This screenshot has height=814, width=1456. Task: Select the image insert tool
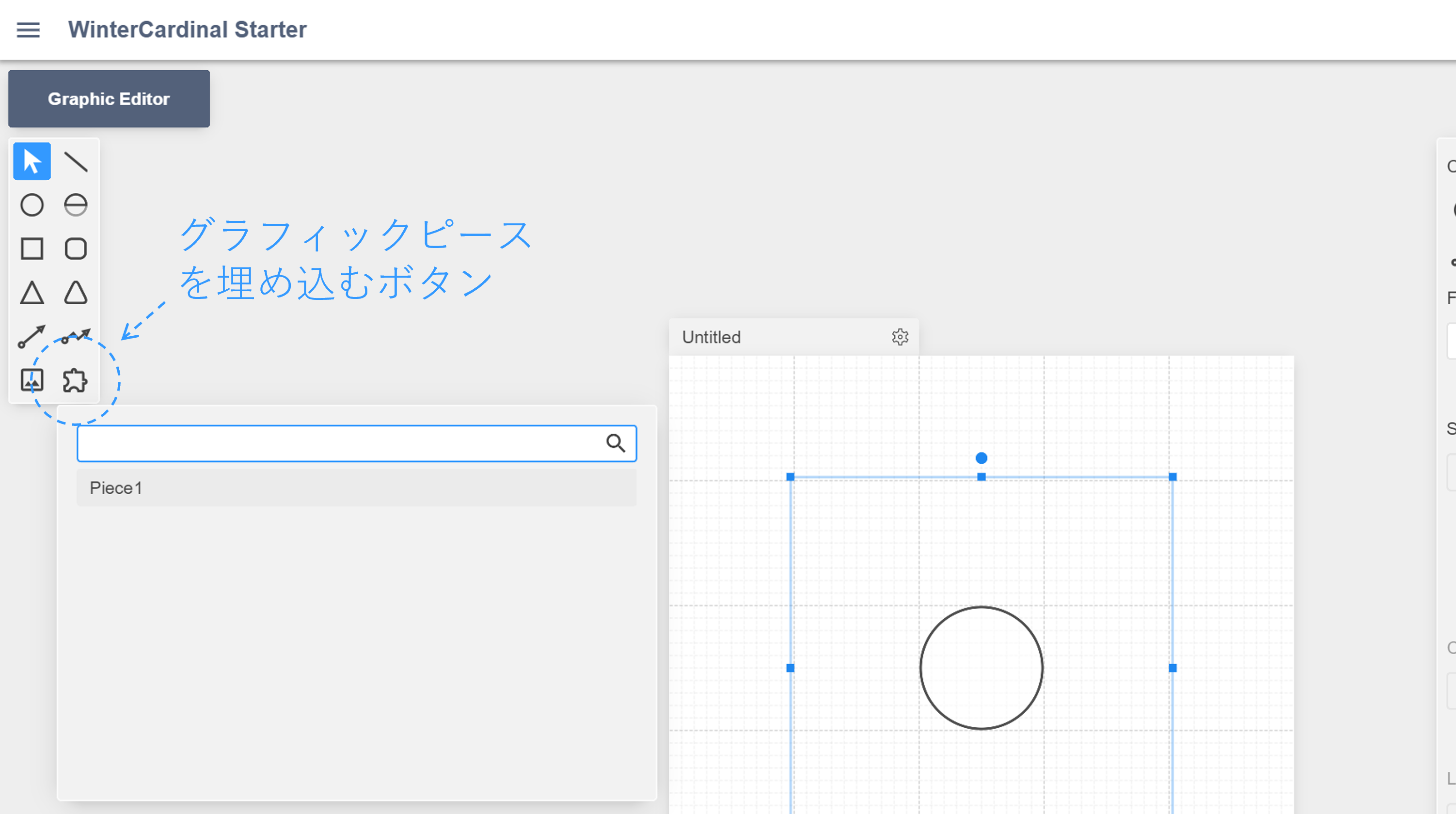click(32, 379)
